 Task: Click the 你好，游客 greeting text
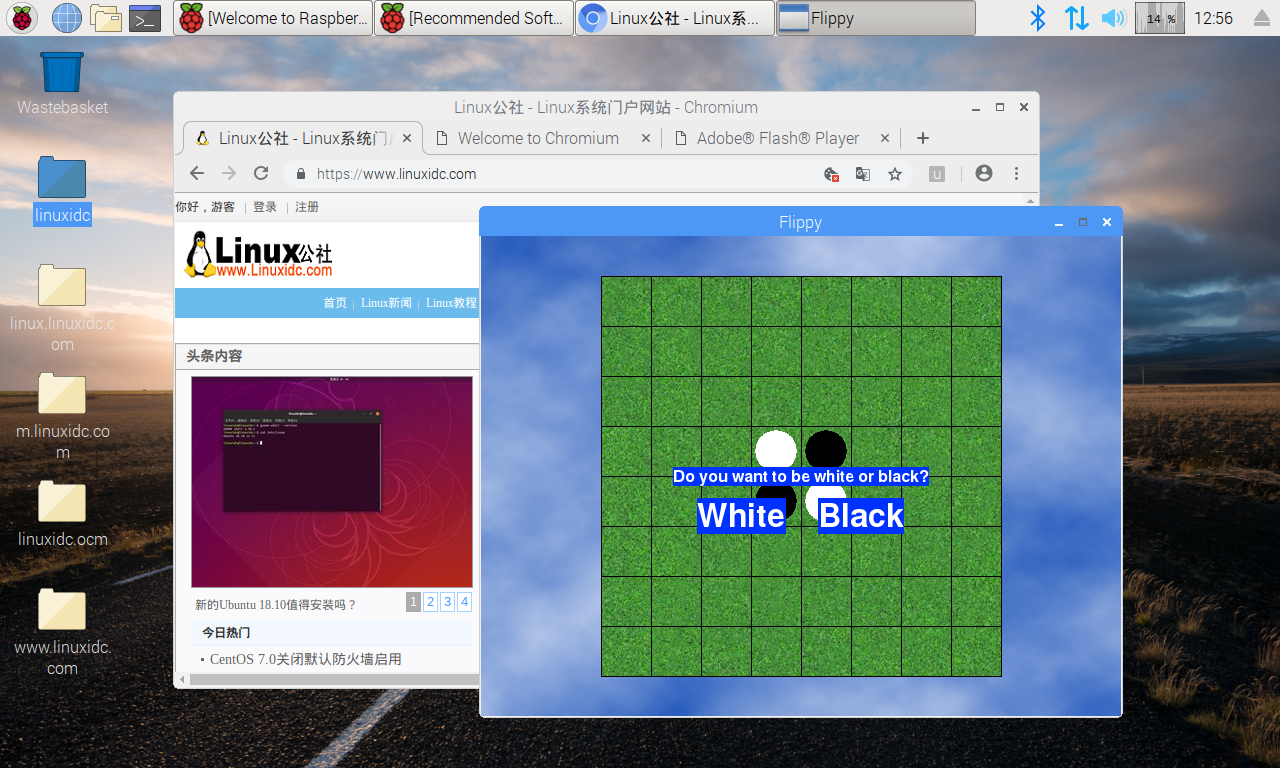point(205,207)
